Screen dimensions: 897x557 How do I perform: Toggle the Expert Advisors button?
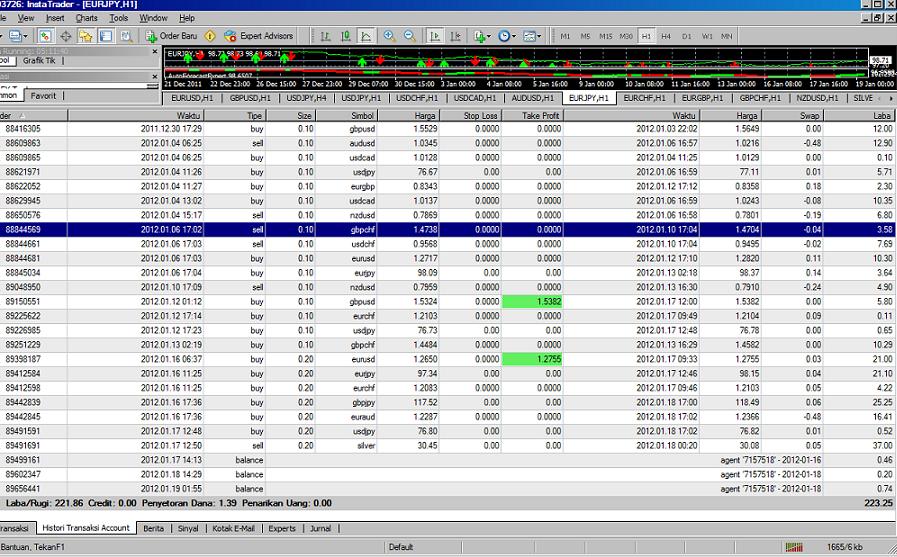tap(259, 36)
